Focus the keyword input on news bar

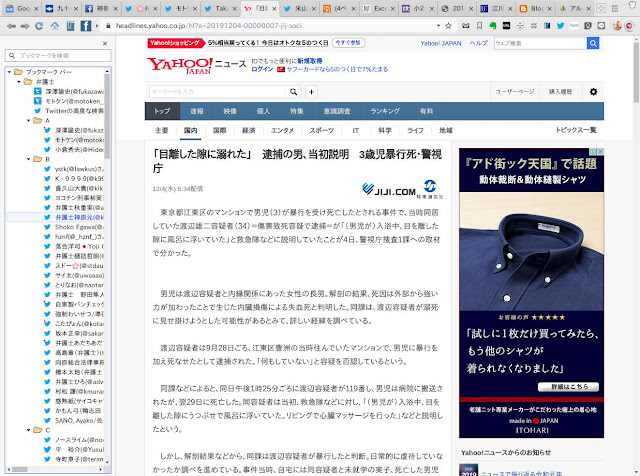pos(218,92)
